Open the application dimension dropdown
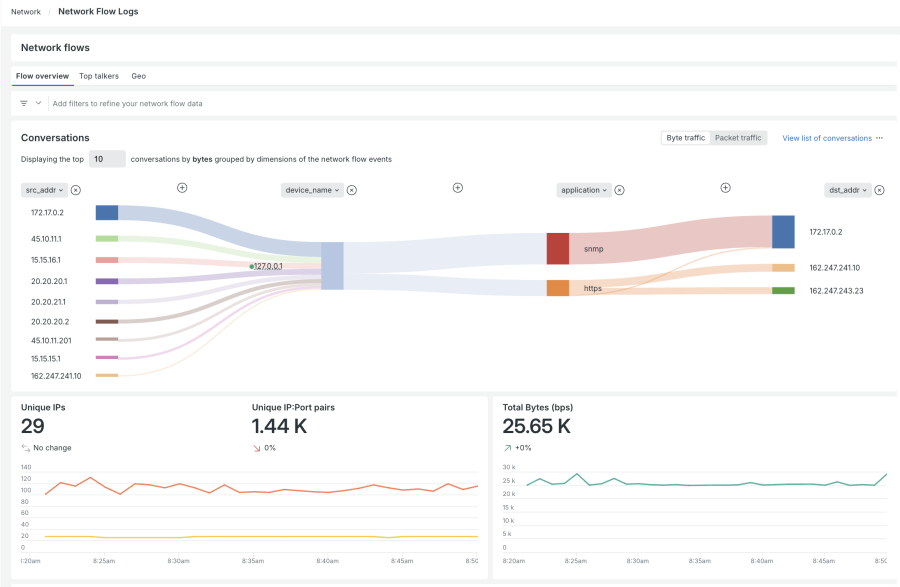Screen dimensions: 900x587 [x=584, y=190]
